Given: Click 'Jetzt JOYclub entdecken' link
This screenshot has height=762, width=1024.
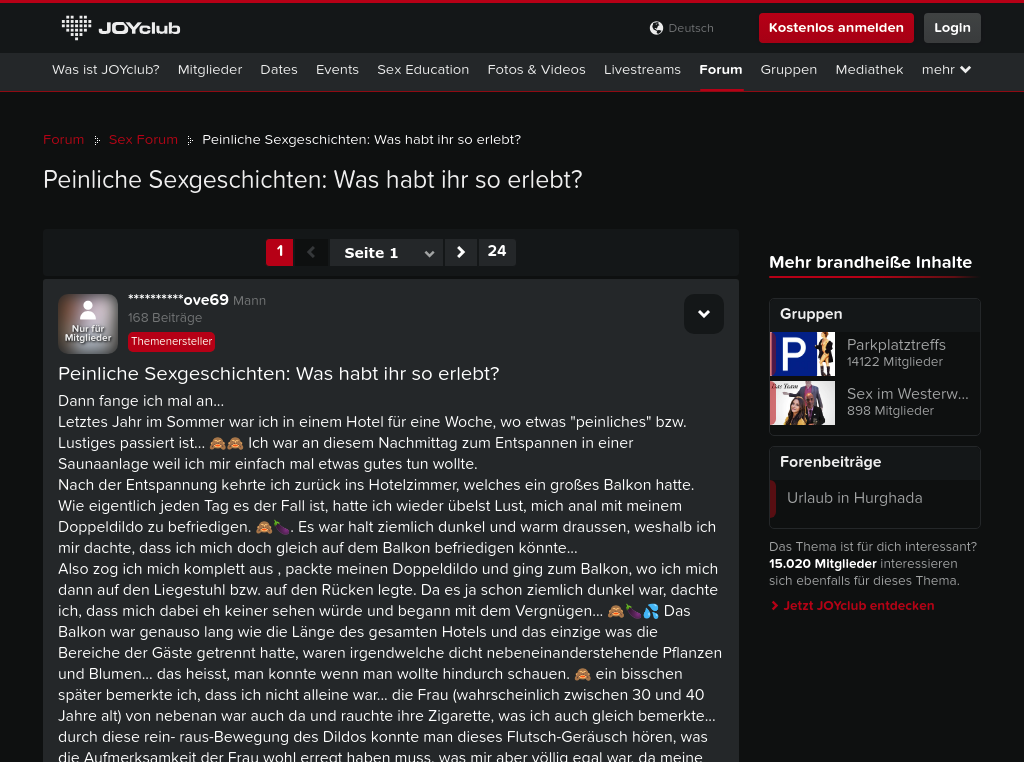Looking at the screenshot, I should [858, 606].
